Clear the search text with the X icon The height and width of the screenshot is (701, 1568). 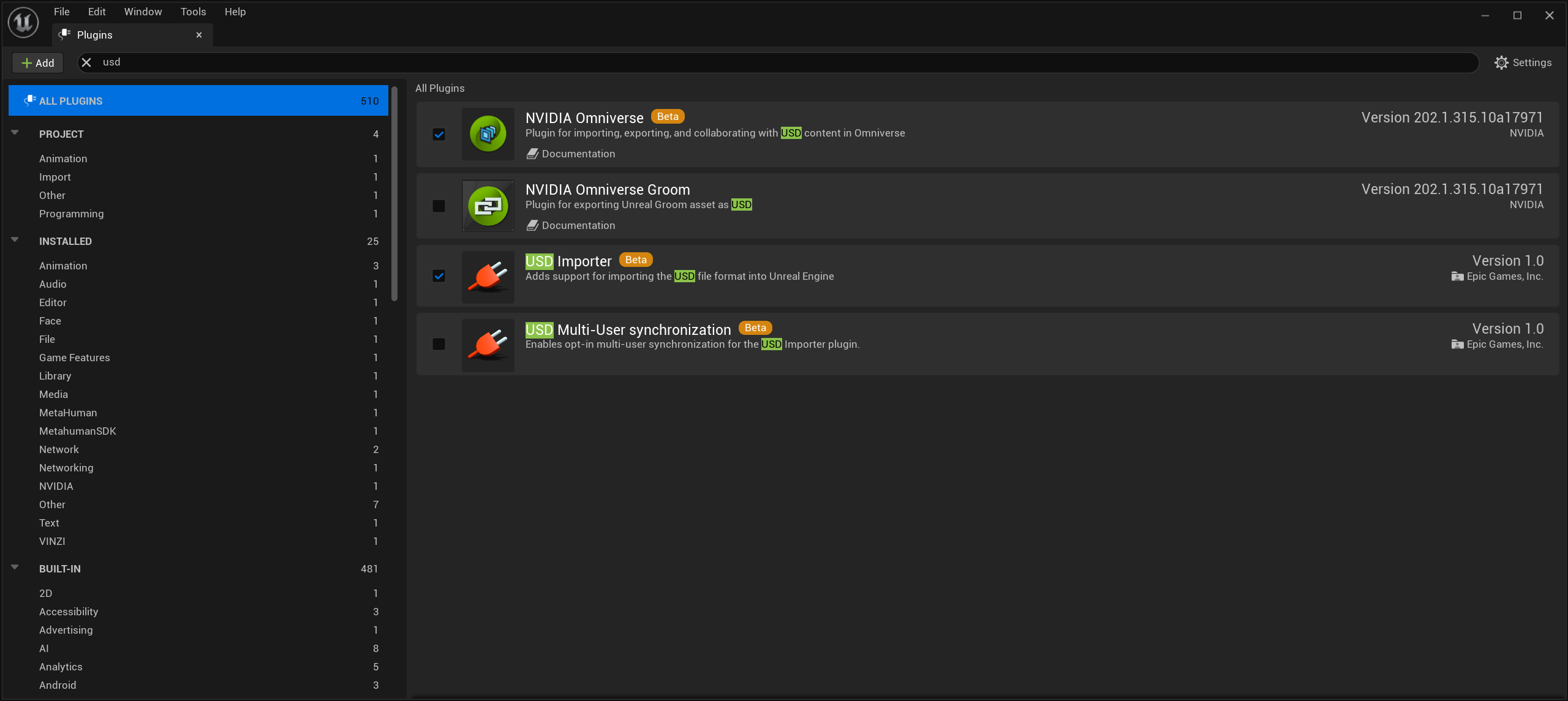click(x=86, y=62)
